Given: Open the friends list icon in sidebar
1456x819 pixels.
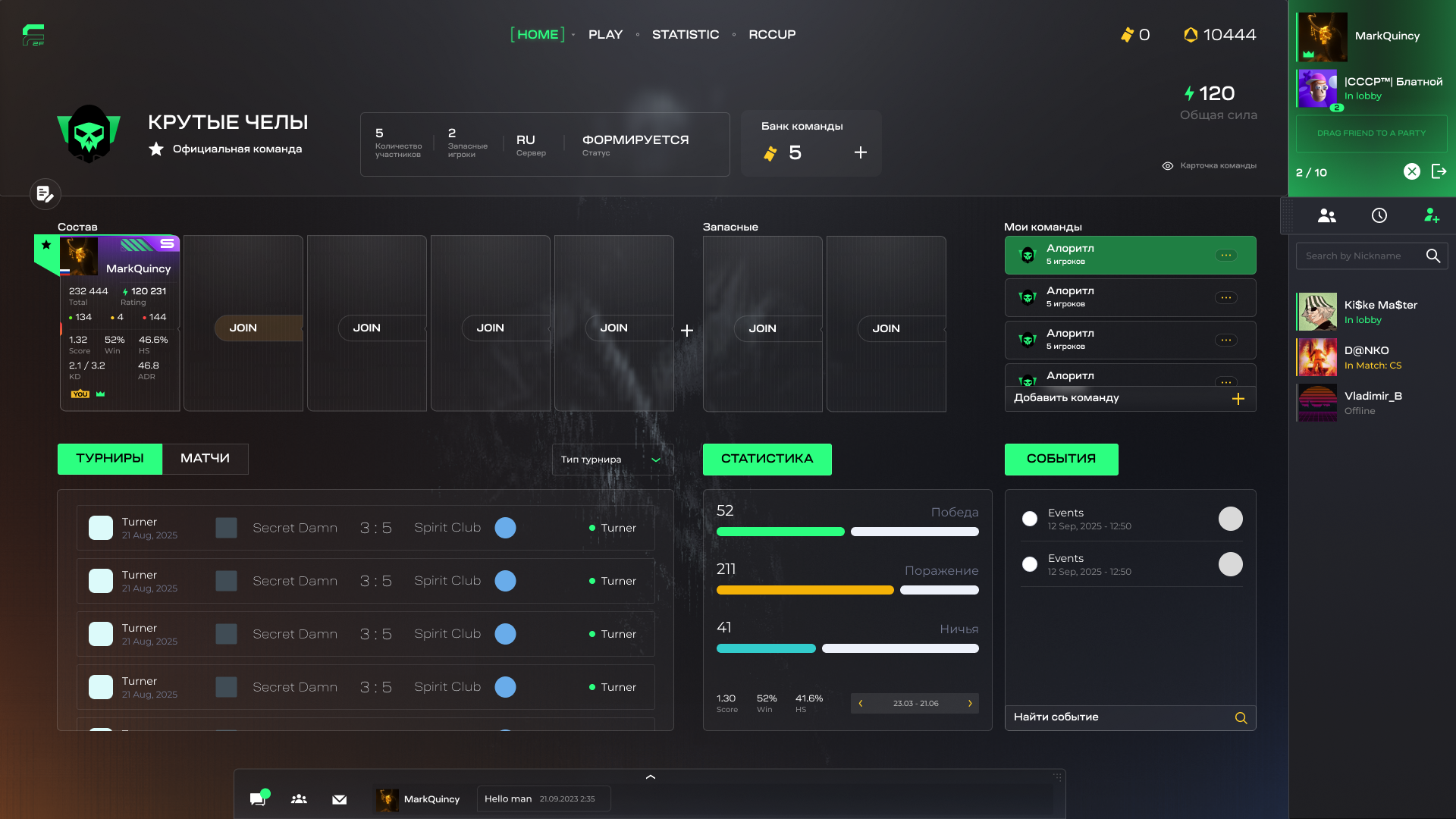Looking at the screenshot, I should (x=1326, y=216).
